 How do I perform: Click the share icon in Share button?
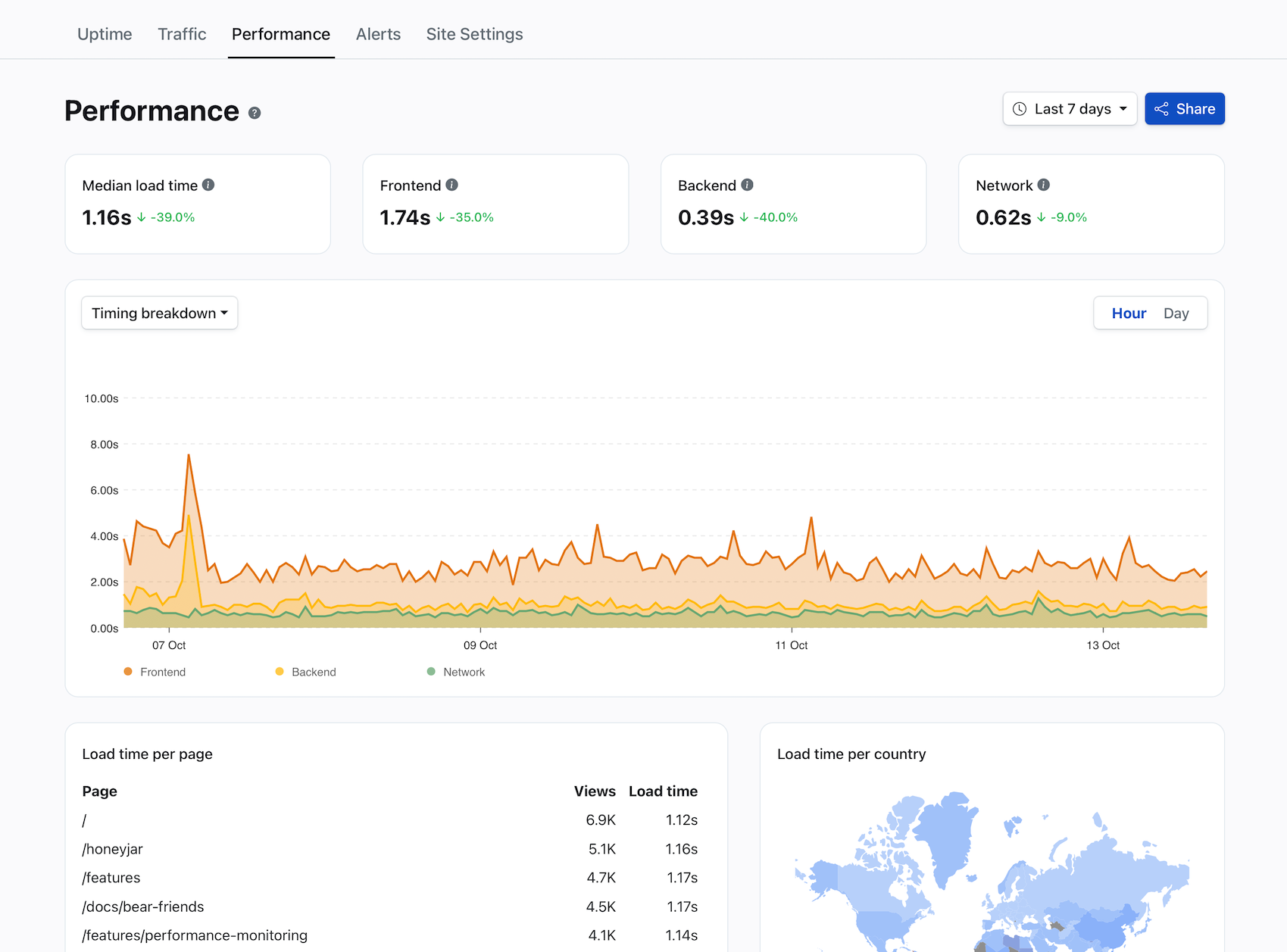[x=1161, y=109]
